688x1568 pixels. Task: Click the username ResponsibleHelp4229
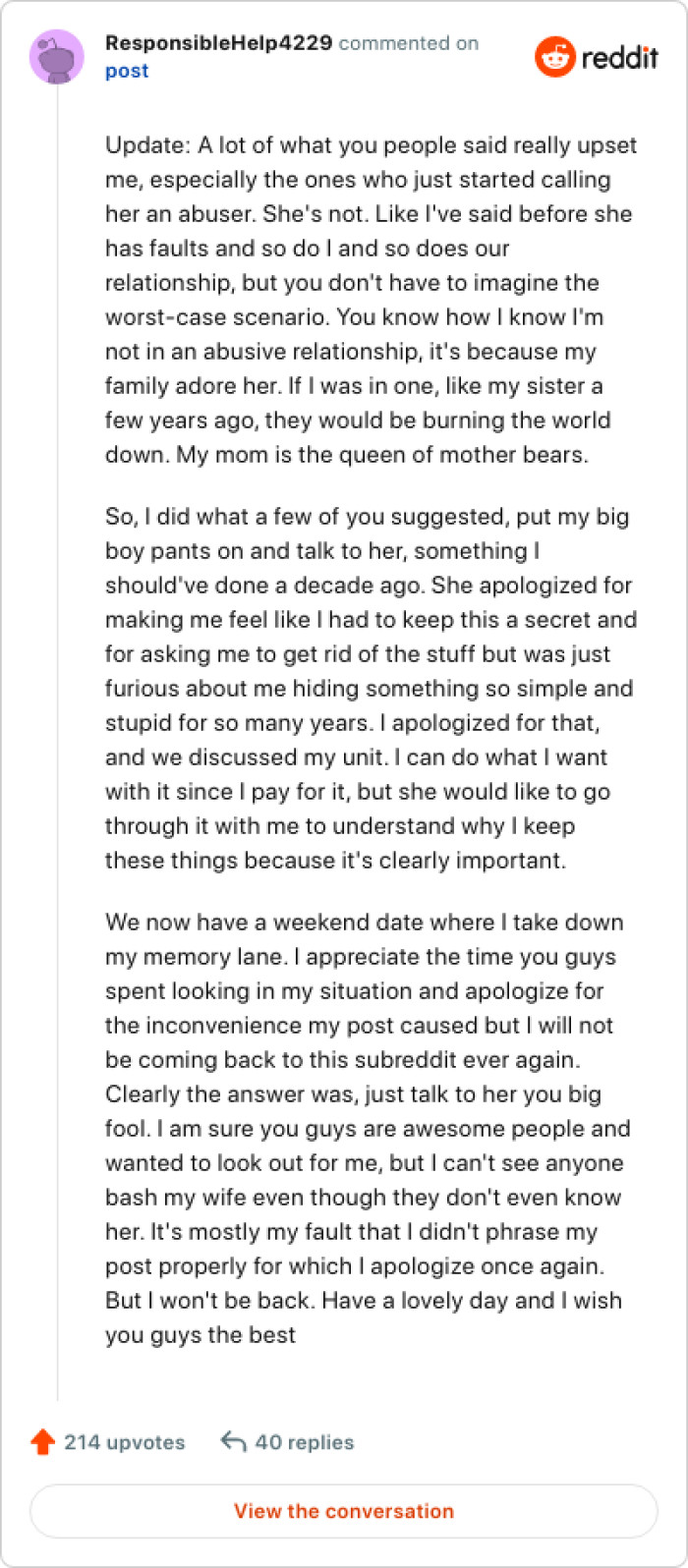coord(218,43)
